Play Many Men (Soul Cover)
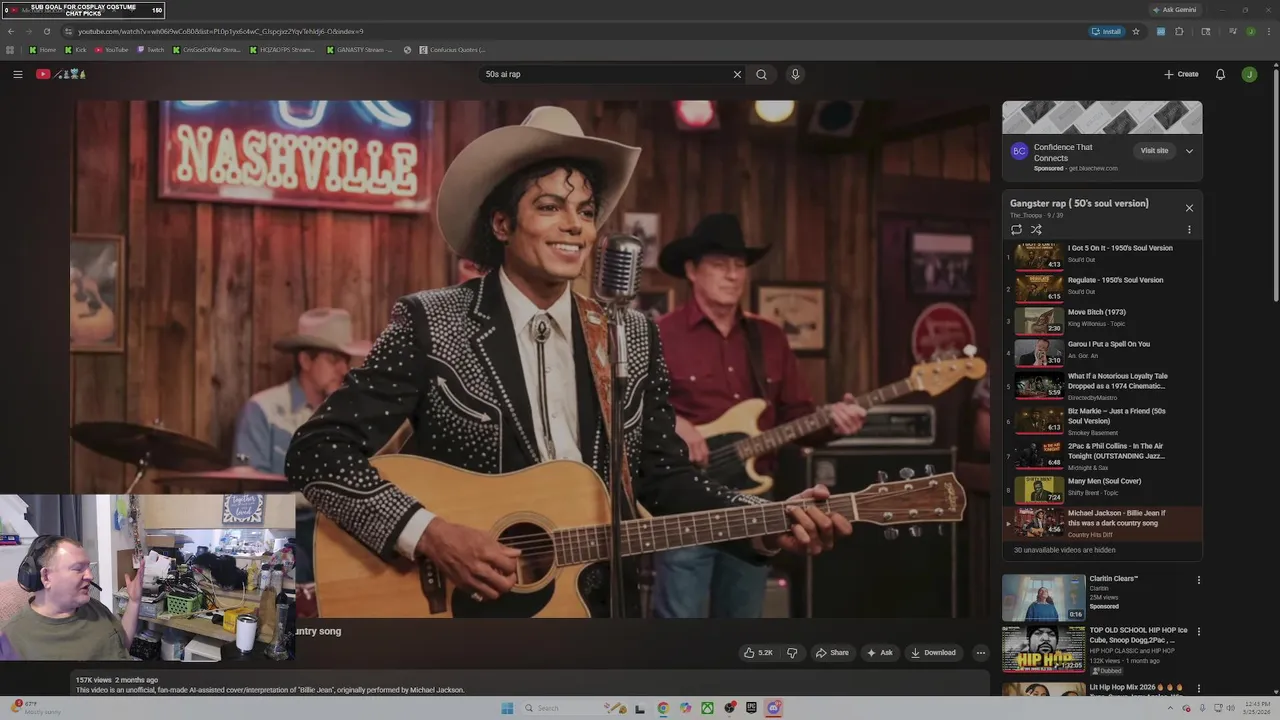This screenshot has width=1280, height=720. point(1103,489)
